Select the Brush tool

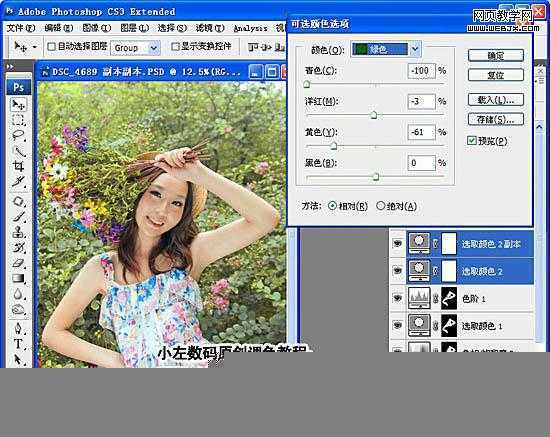18,217
